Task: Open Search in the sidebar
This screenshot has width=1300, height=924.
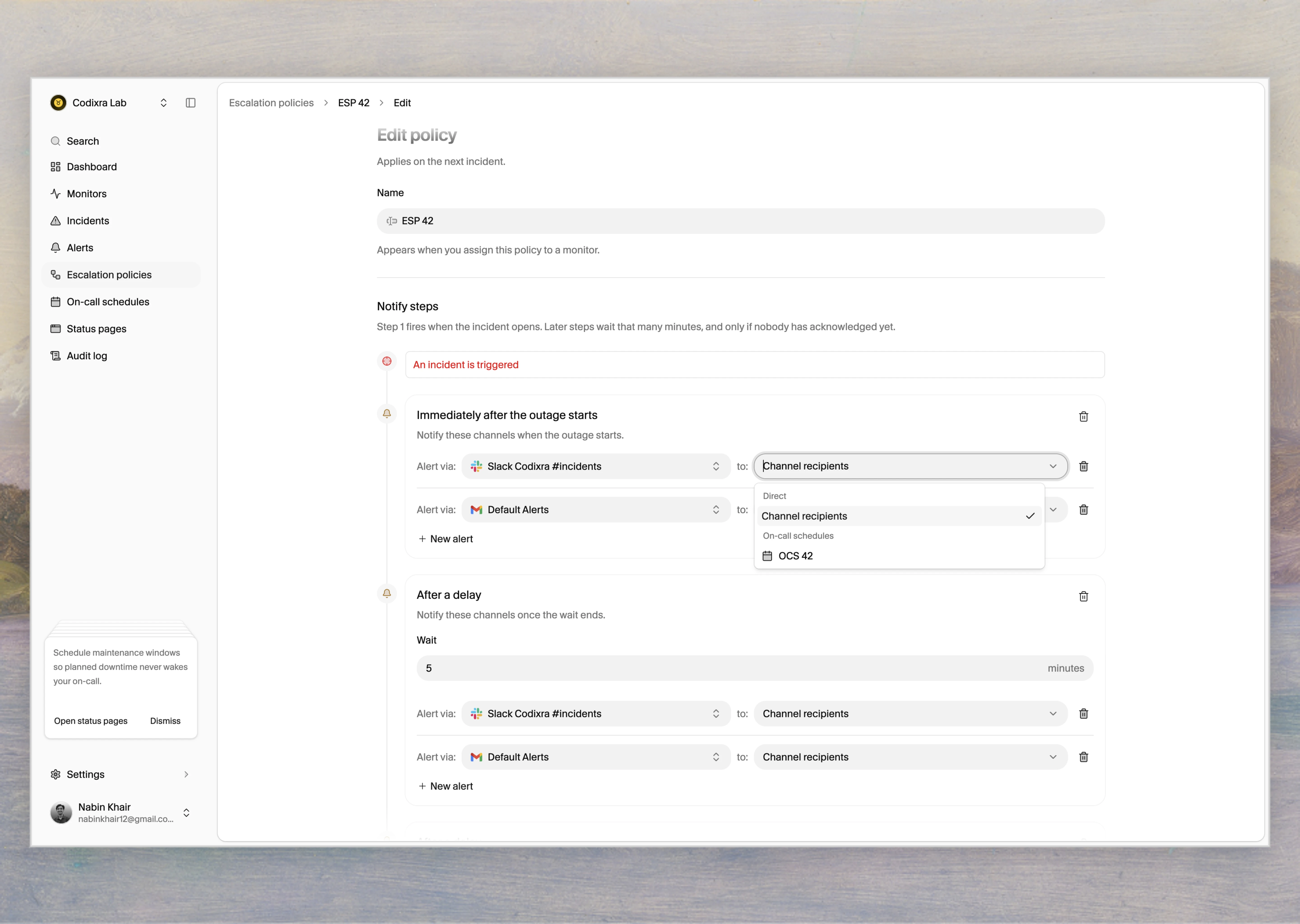Action: click(121, 141)
